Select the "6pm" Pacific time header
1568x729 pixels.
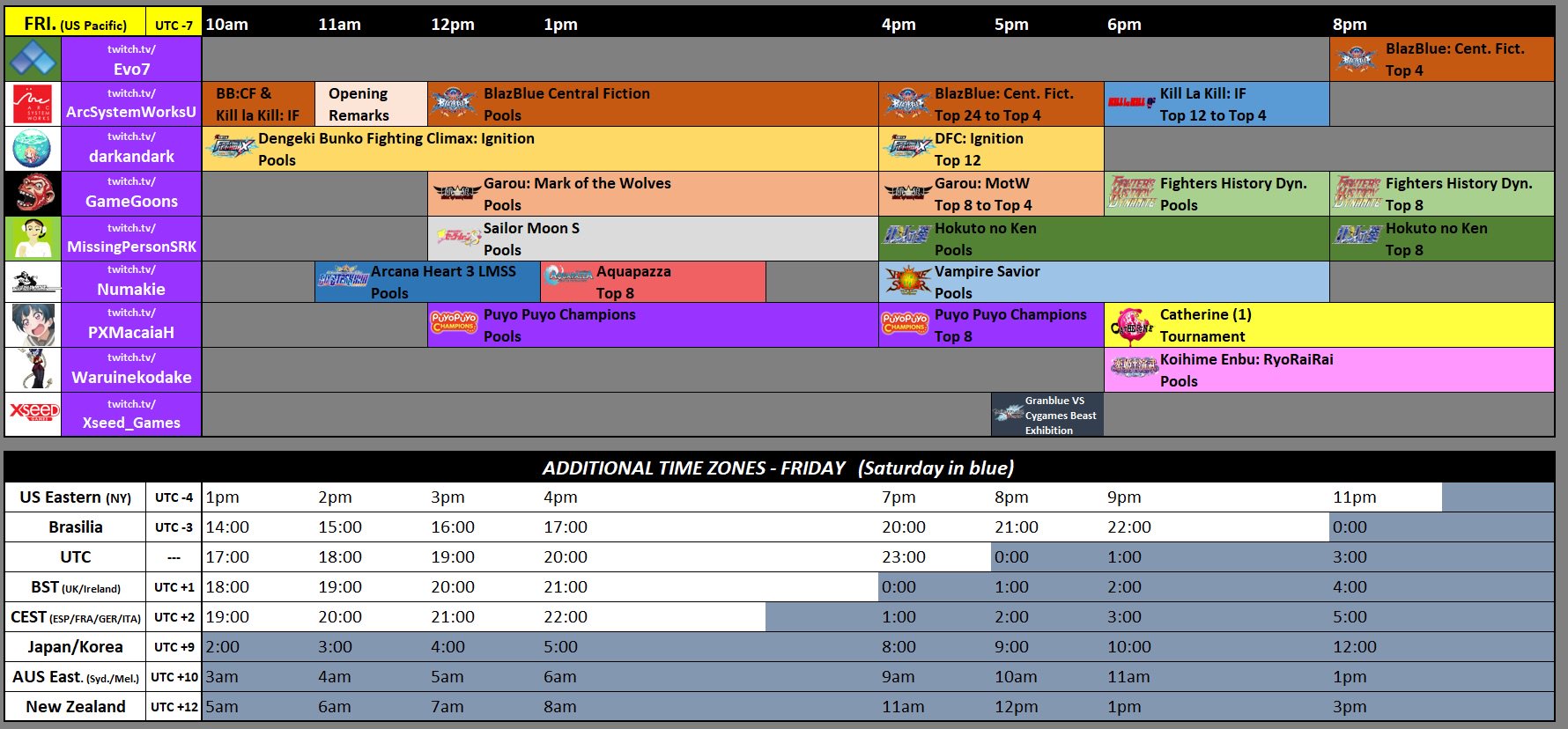(x=1124, y=25)
